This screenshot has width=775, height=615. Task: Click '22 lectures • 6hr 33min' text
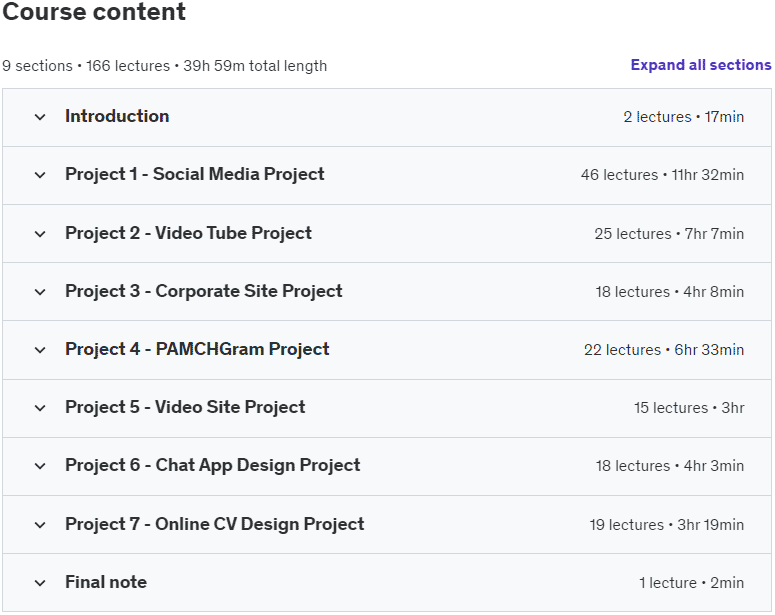[664, 350]
